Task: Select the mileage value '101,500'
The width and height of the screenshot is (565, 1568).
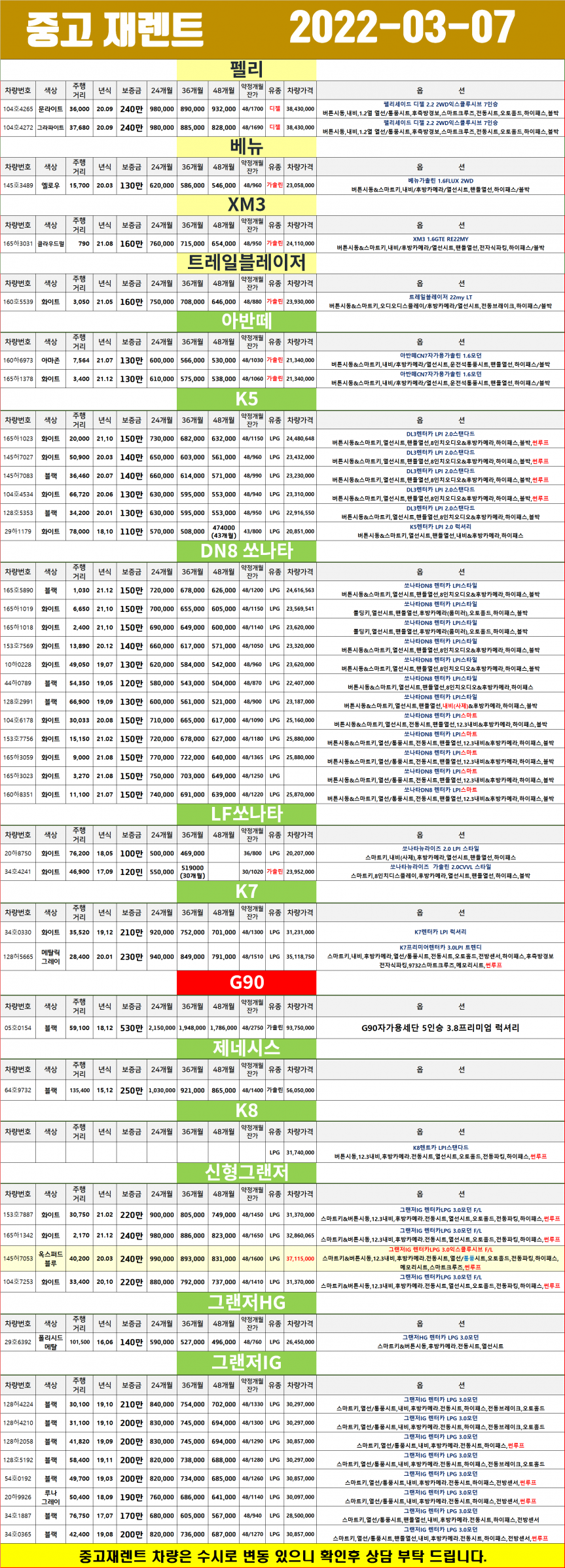Action: click(79, 1342)
